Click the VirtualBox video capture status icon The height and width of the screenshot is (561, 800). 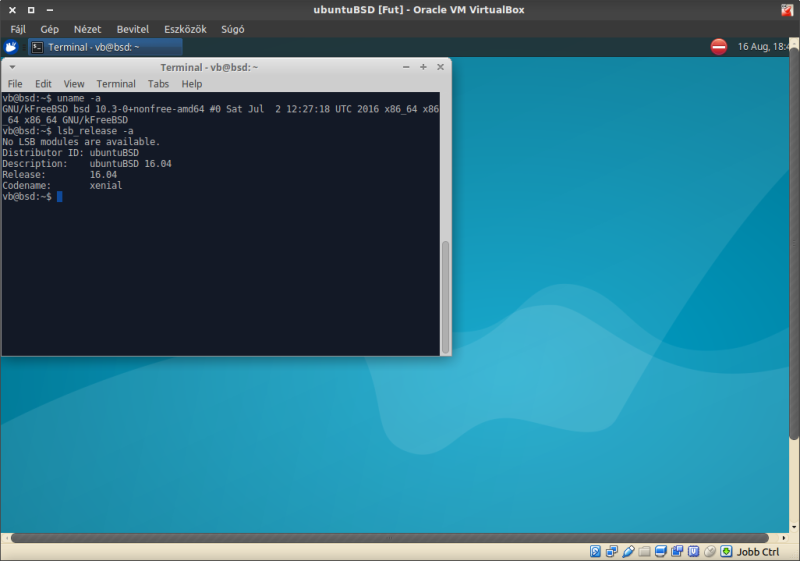click(x=677, y=551)
